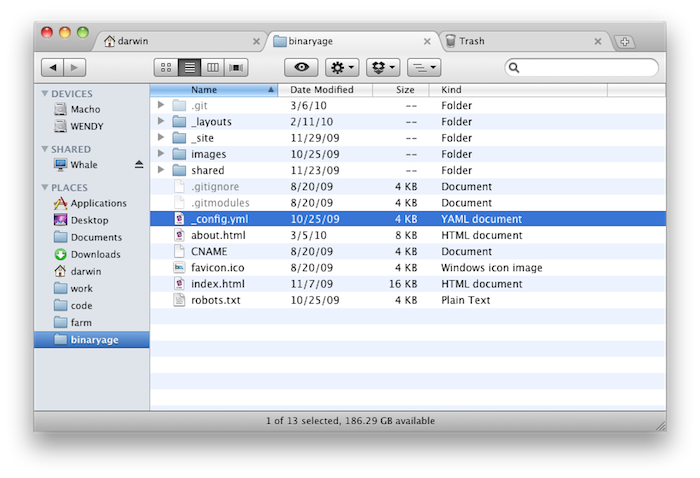
Task: Switch to column view mode
Action: [212, 67]
